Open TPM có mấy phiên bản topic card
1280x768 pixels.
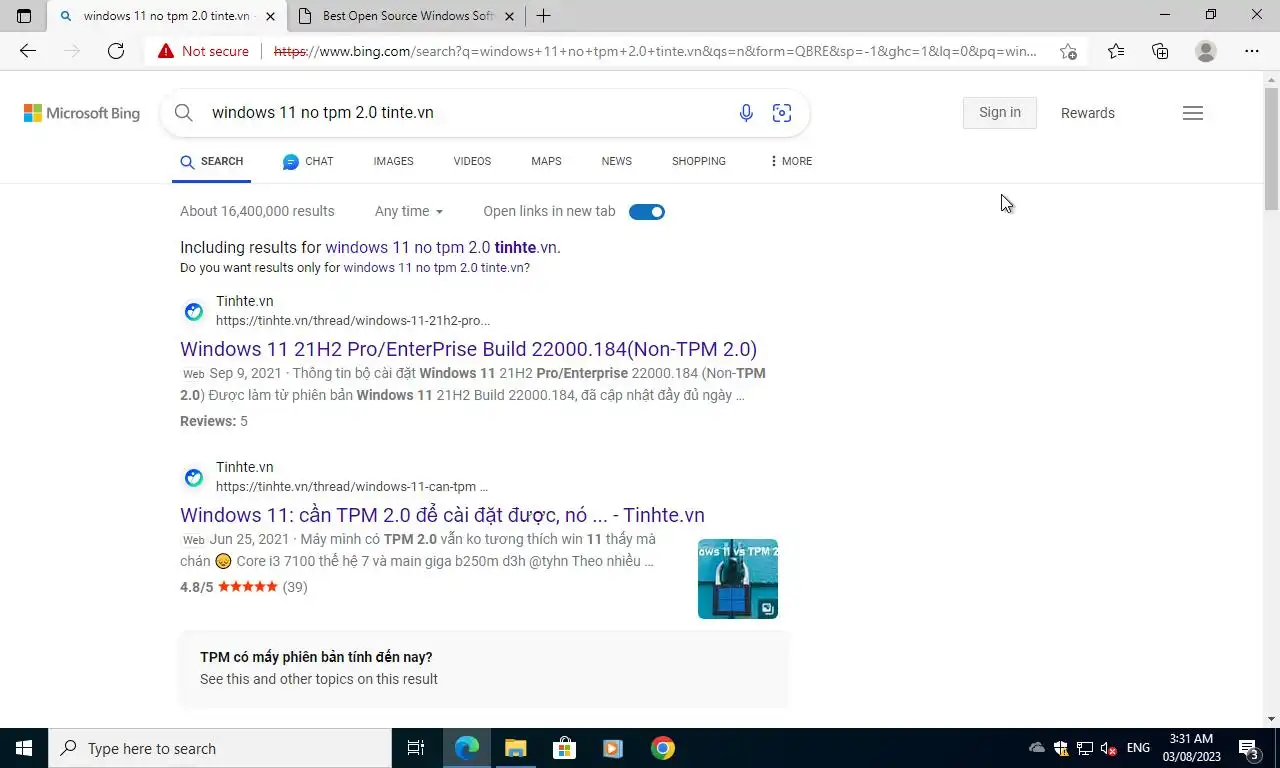[484, 668]
